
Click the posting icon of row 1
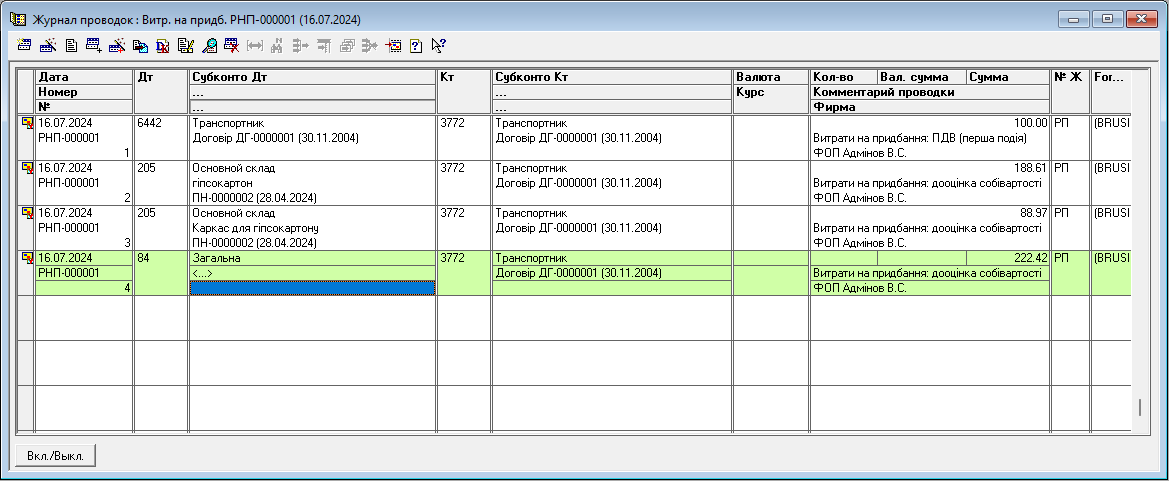pos(27,123)
